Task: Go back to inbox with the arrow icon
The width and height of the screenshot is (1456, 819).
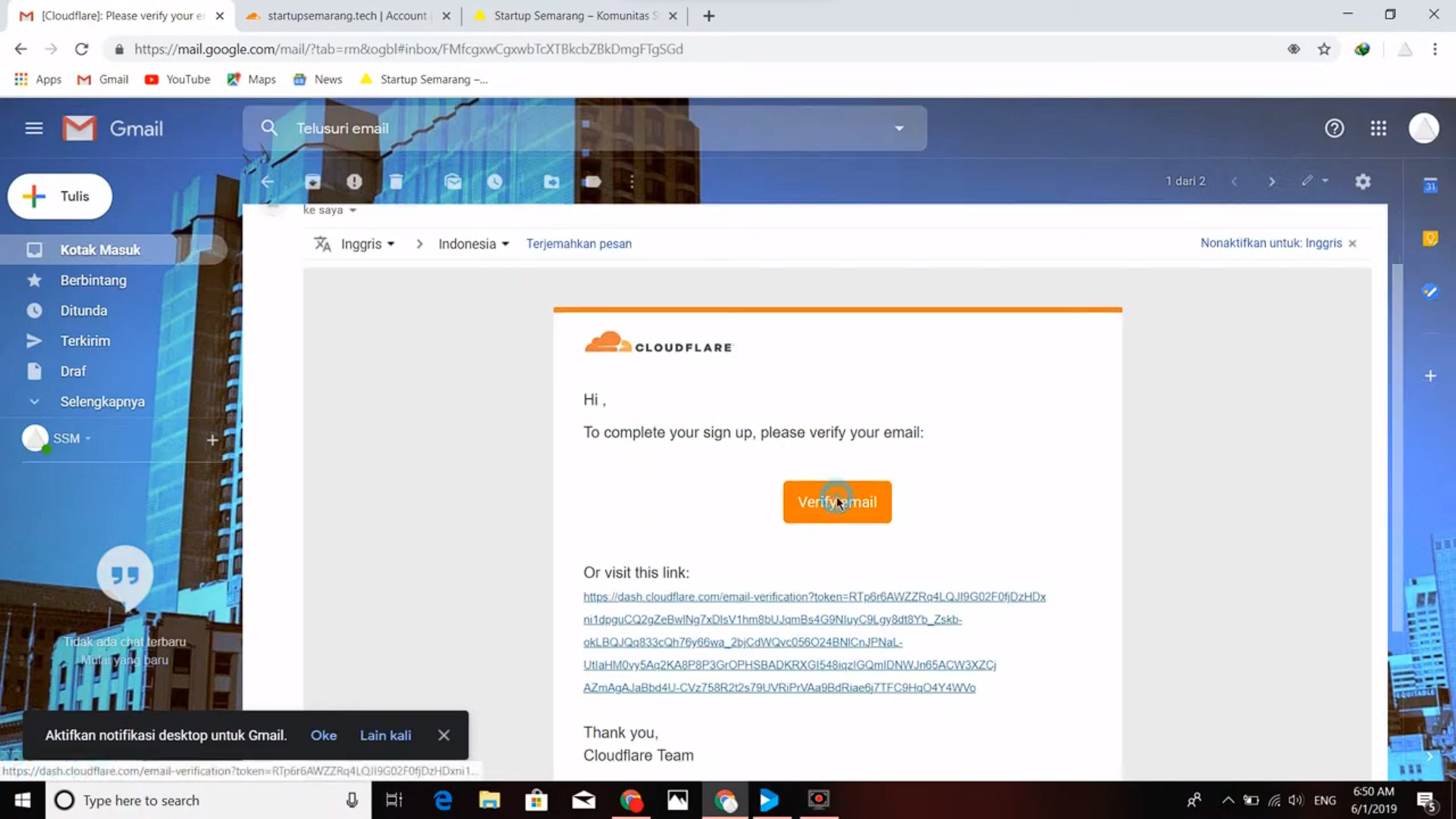Action: [x=267, y=181]
